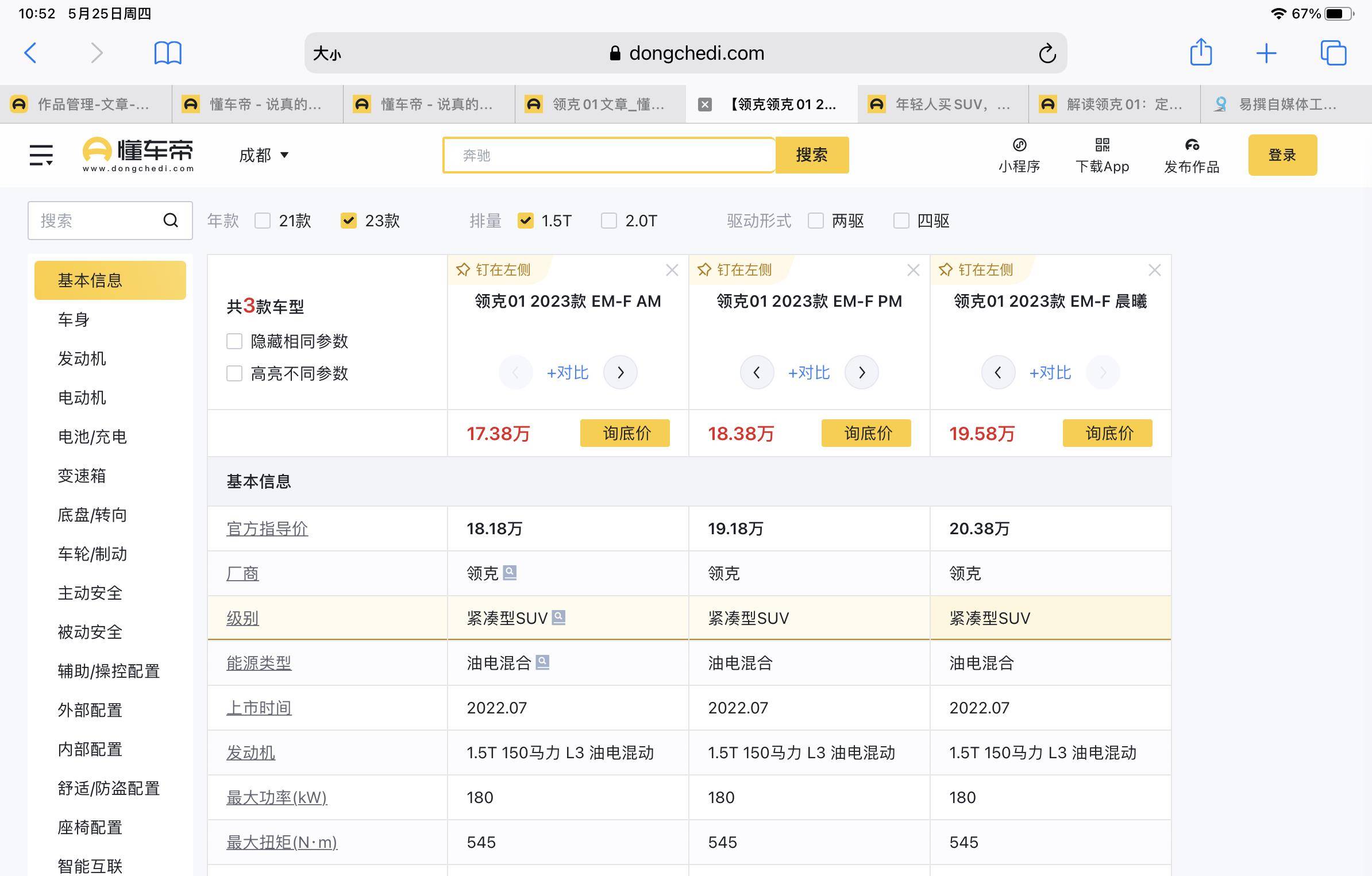Add a new Safari tab
The height and width of the screenshot is (876, 1372).
coord(1266,53)
